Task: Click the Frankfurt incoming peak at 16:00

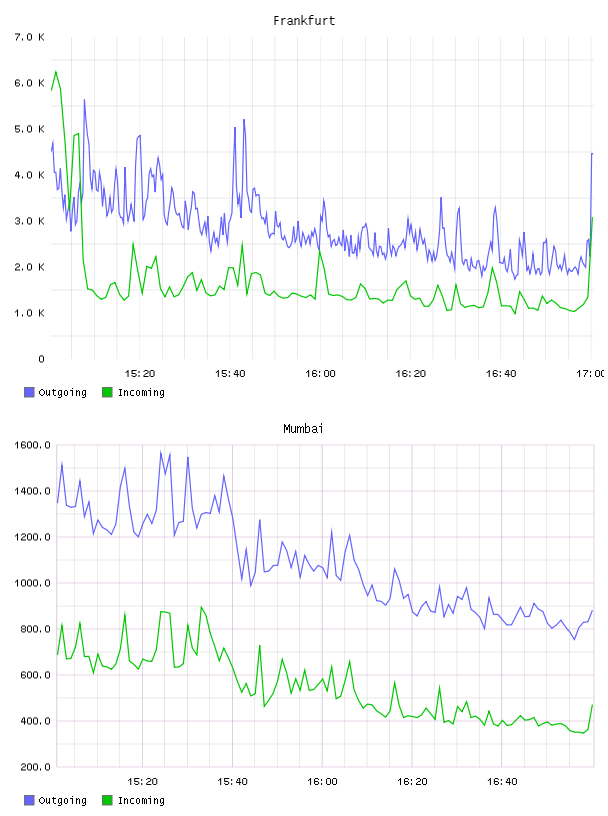Action: click(x=320, y=251)
